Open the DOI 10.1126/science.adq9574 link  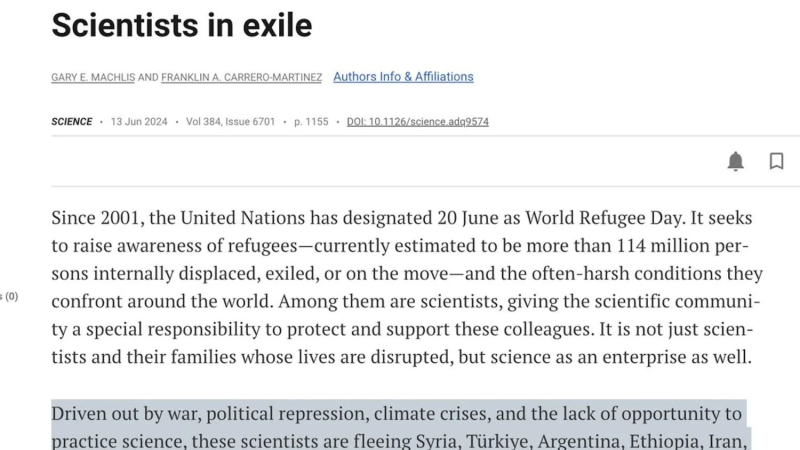pos(417,121)
